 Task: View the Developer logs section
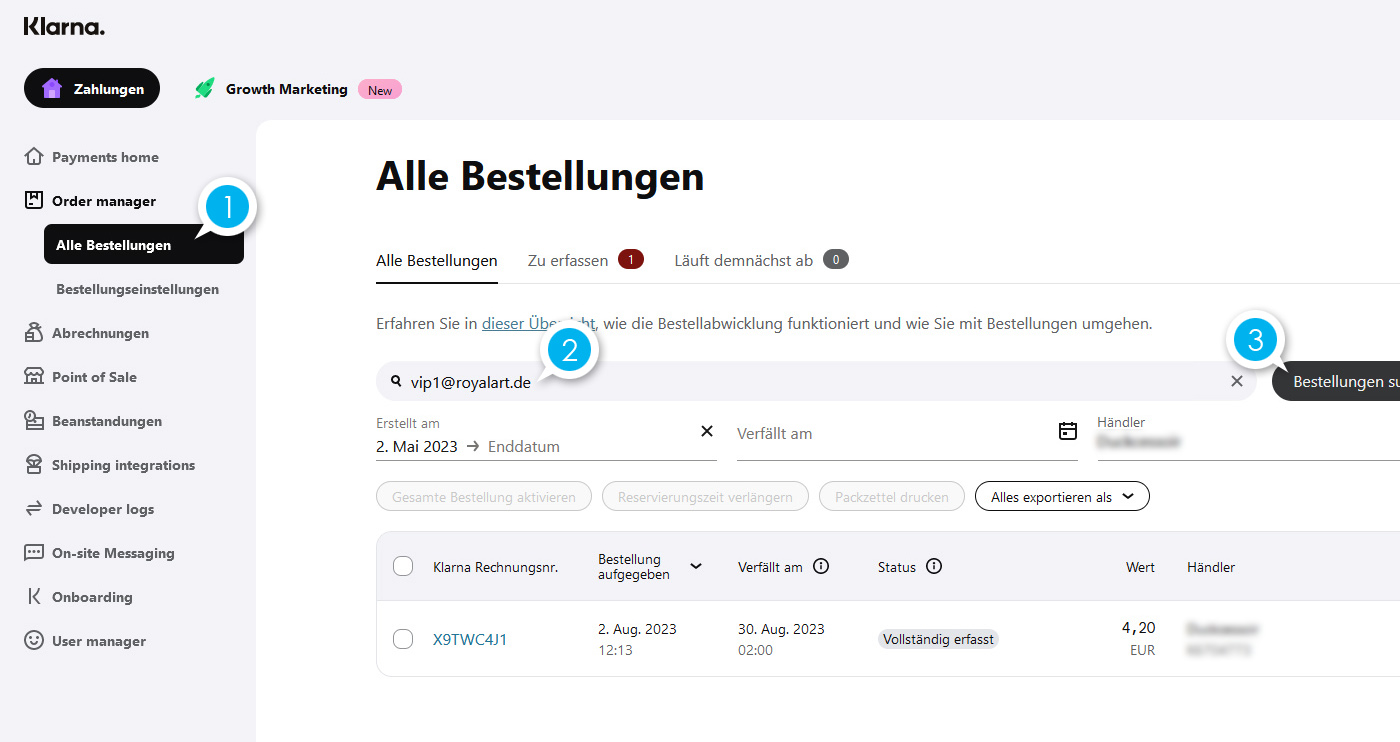pyautogui.click(x=105, y=508)
